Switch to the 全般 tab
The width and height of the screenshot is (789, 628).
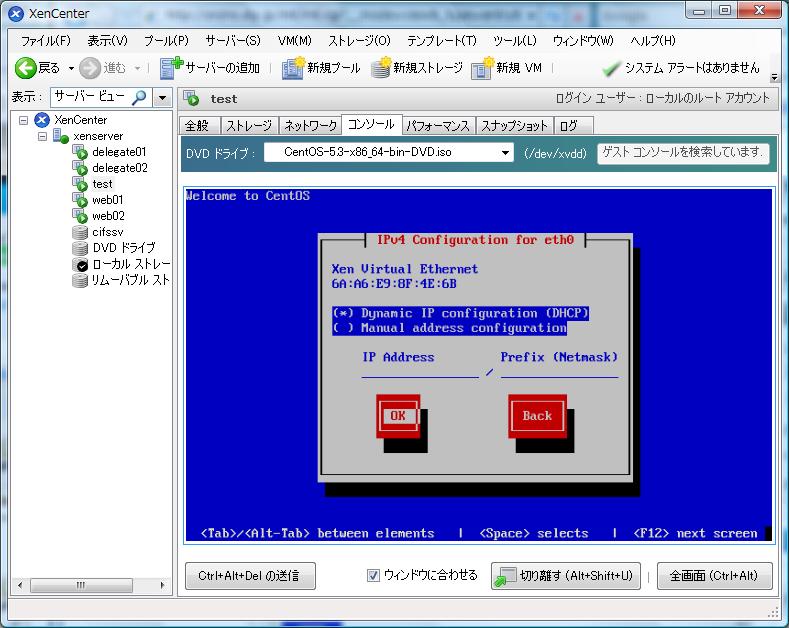coord(200,126)
